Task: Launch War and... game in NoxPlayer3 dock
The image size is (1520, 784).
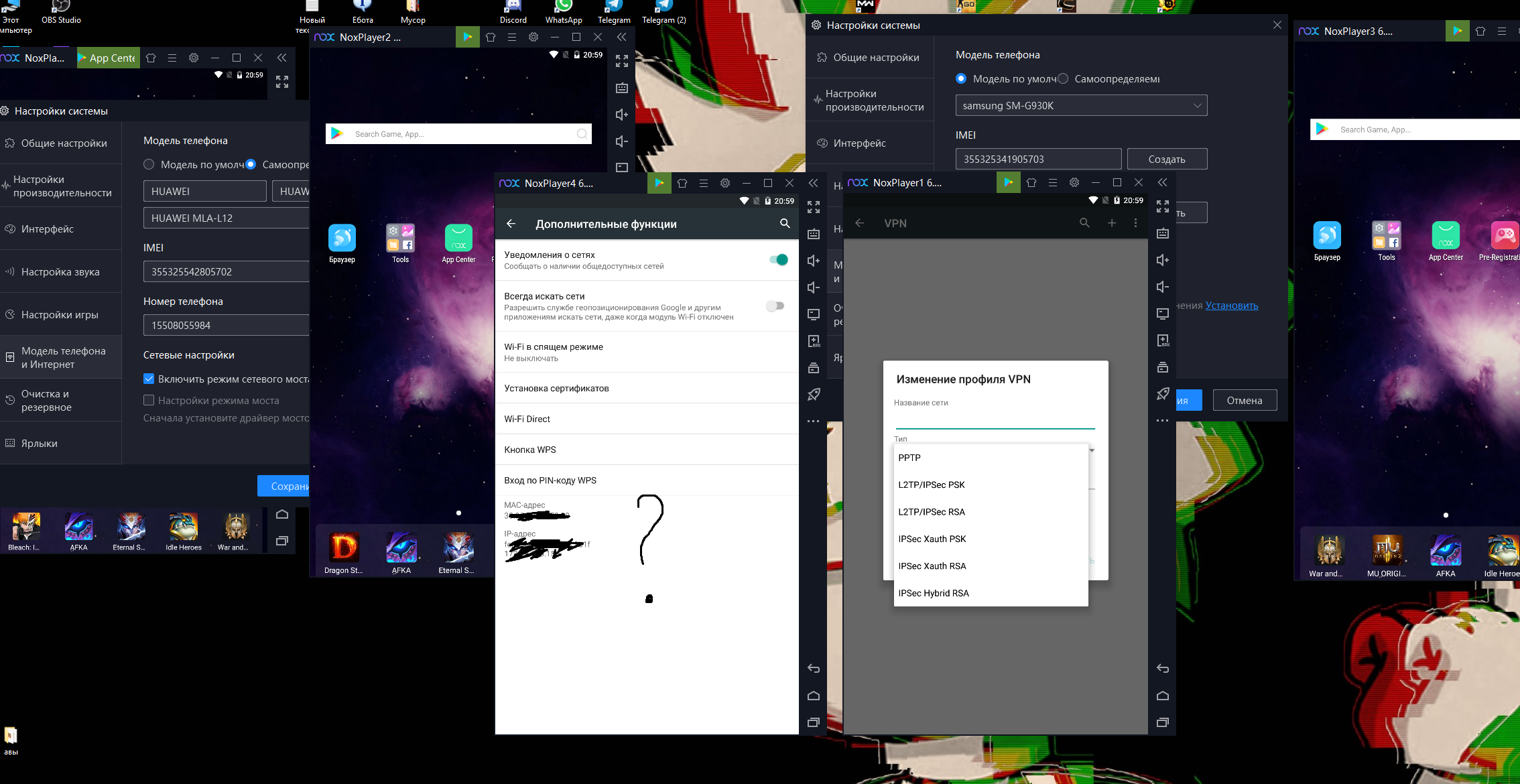Action: [x=1328, y=550]
